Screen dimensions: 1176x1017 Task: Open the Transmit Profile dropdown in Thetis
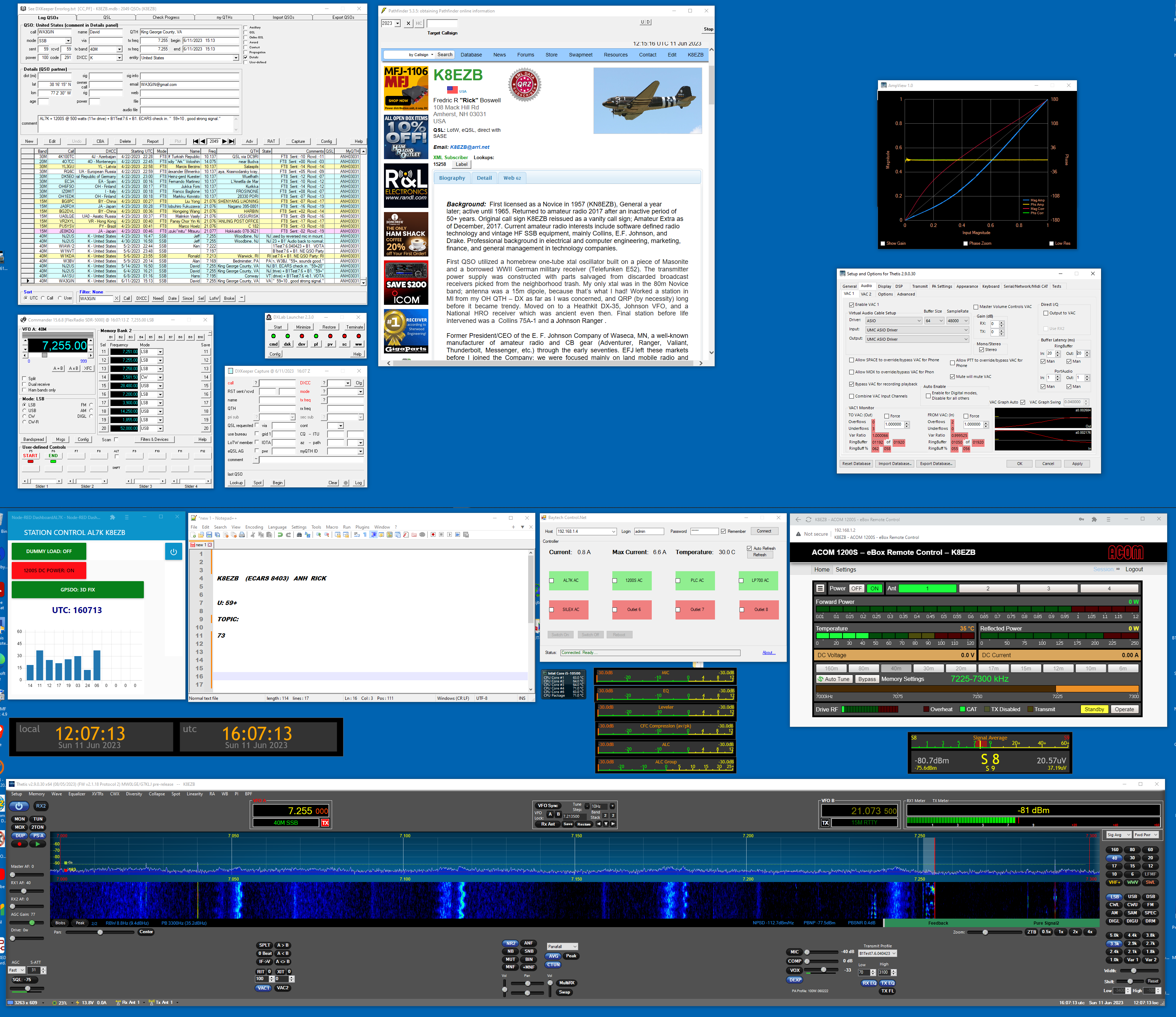(x=877, y=953)
